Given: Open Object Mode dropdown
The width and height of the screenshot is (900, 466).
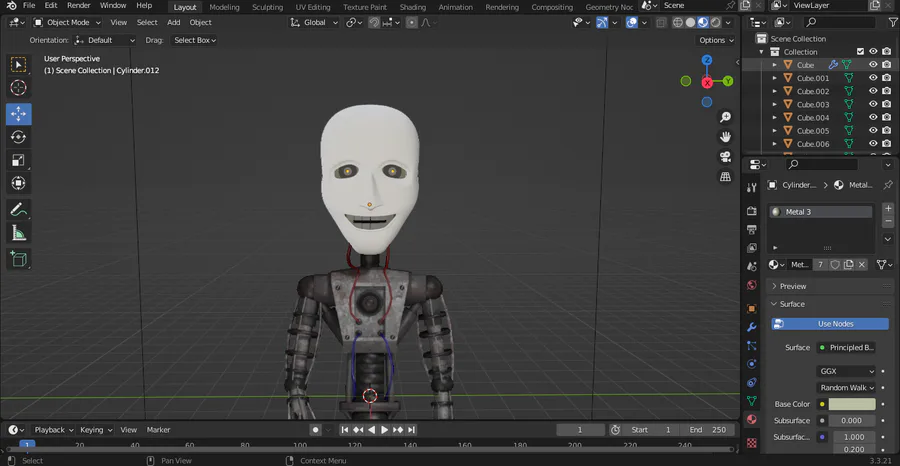Looking at the screenshot, I should click(x=67, y=22).
